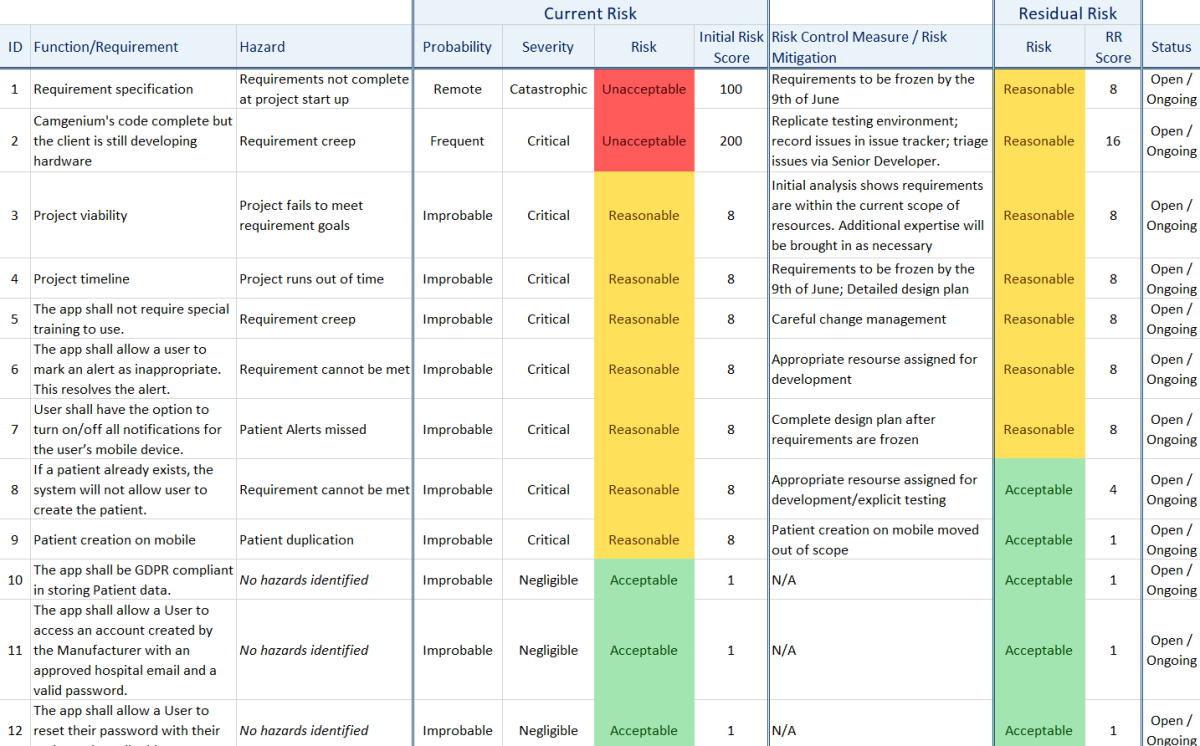This screenshot has width=1200, height=746.
Task: Click the Requirement specification cell
Action: pyautogui.click(x=113, y=89)
